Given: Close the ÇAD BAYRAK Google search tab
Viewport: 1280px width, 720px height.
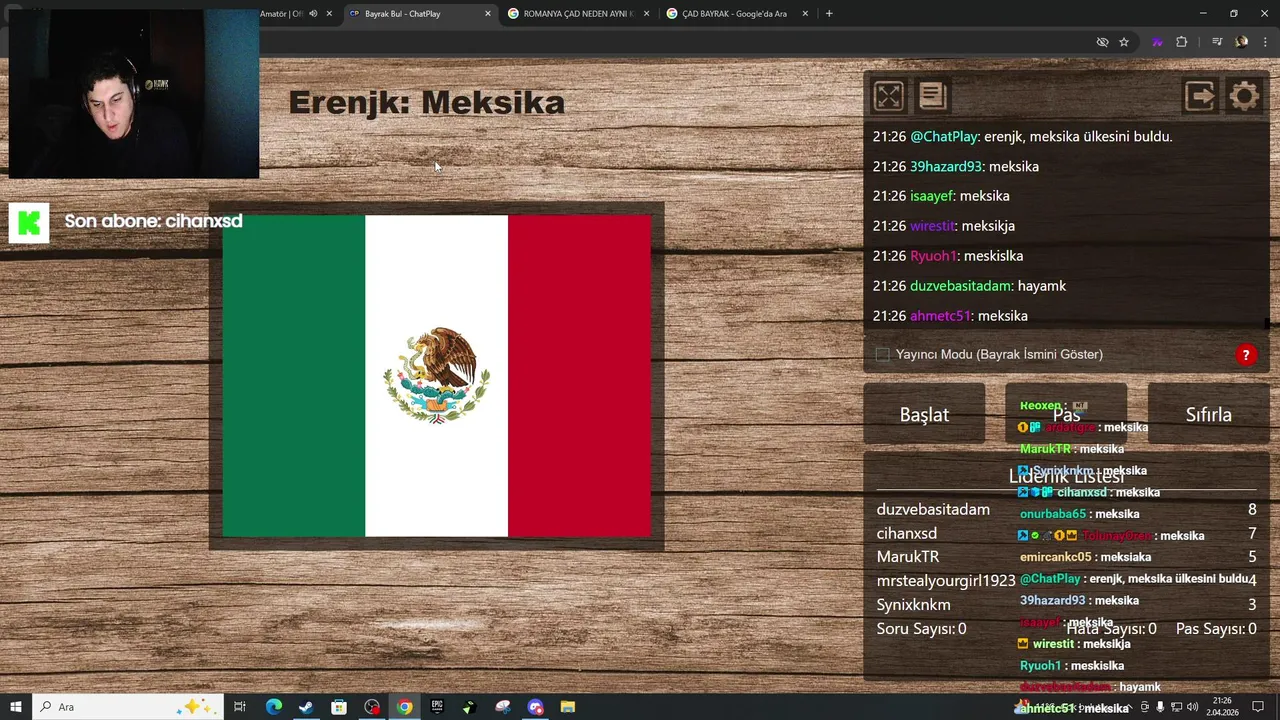Looking at the screenshot, I should [805, 14].
